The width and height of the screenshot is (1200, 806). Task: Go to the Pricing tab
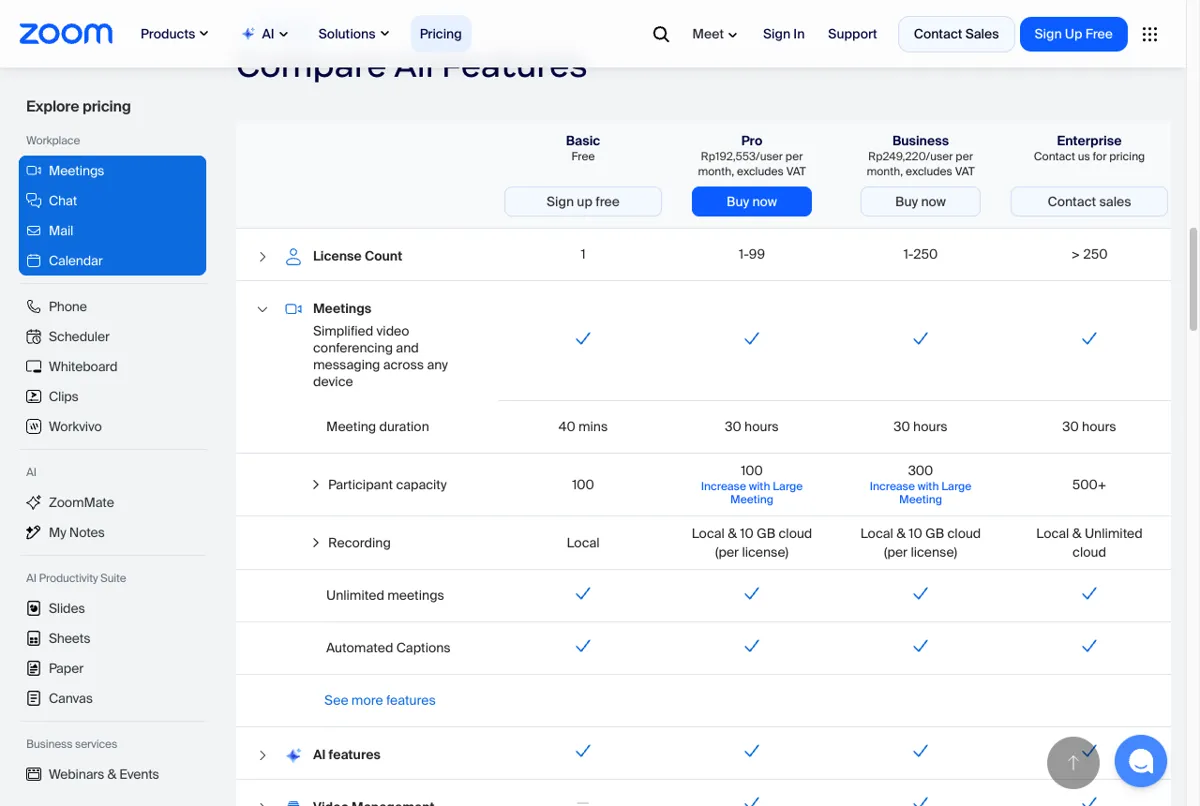pos(441,34)
